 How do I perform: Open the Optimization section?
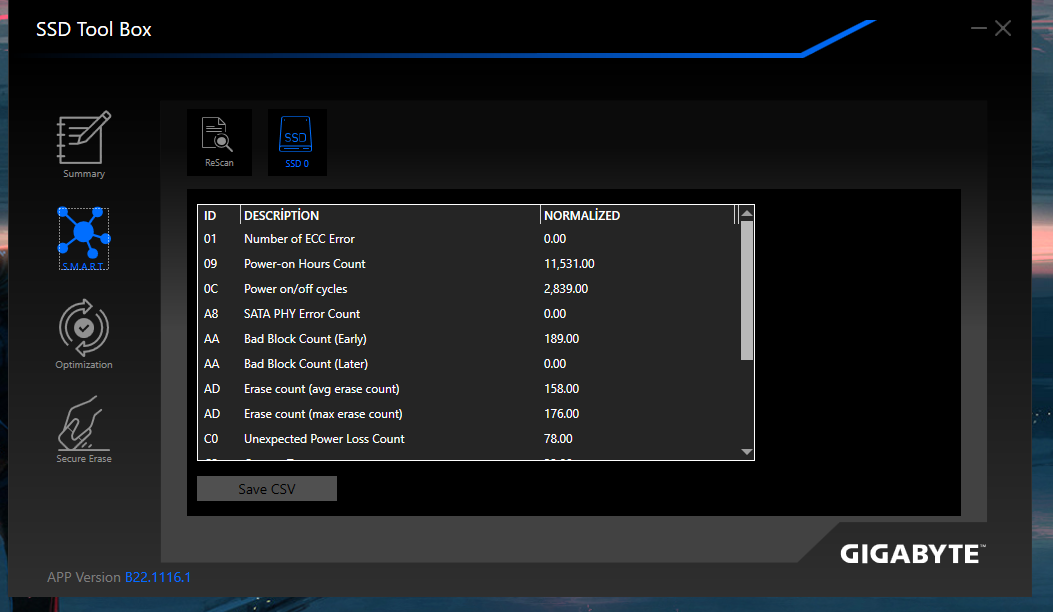point(84,334)
